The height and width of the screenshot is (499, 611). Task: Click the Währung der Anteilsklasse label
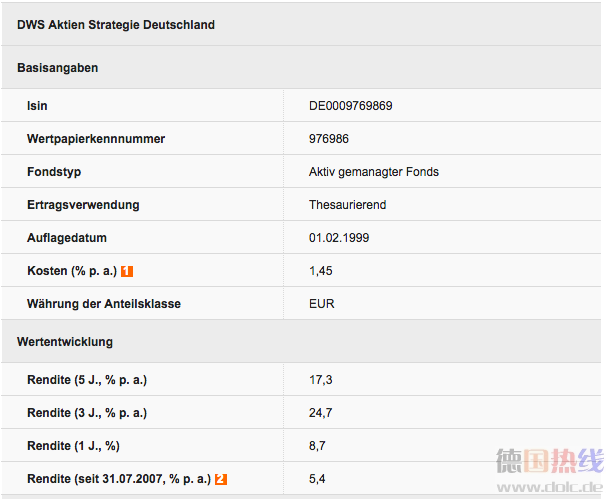(x=104, y=304)
